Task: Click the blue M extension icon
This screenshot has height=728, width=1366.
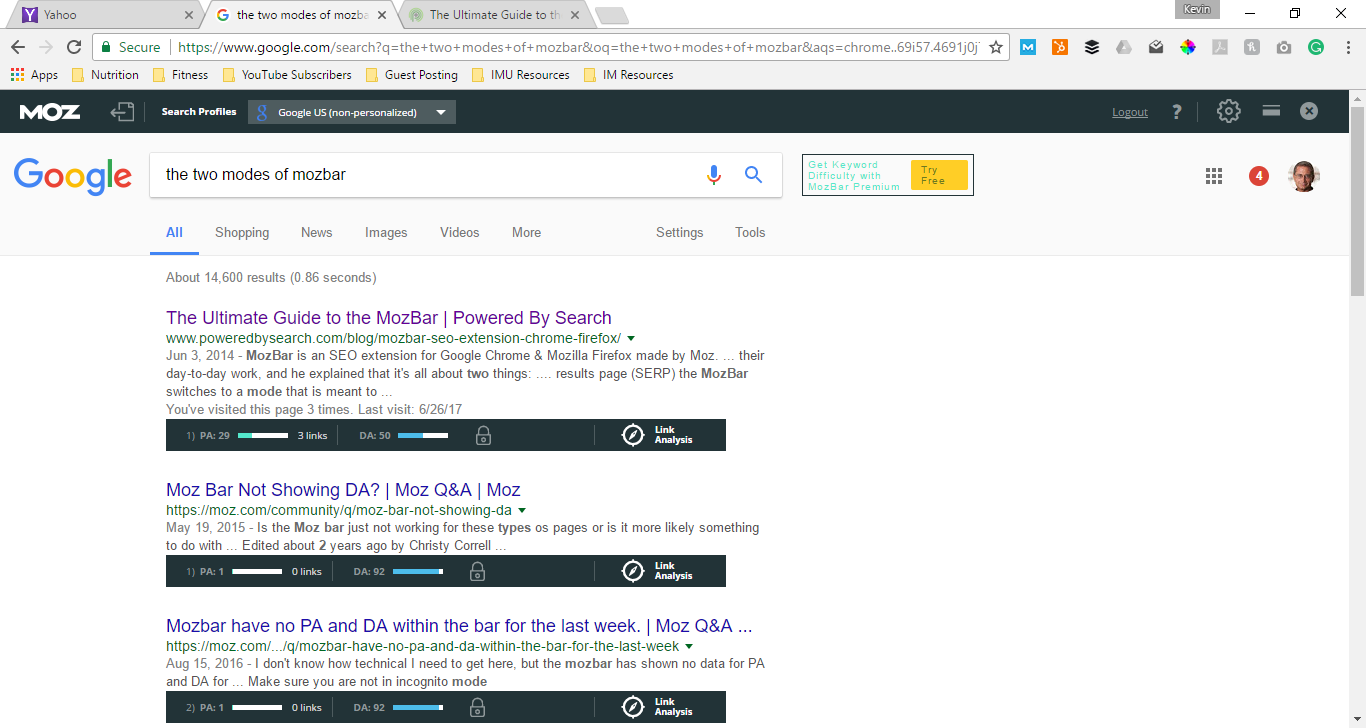Action: pos(1028,47)
